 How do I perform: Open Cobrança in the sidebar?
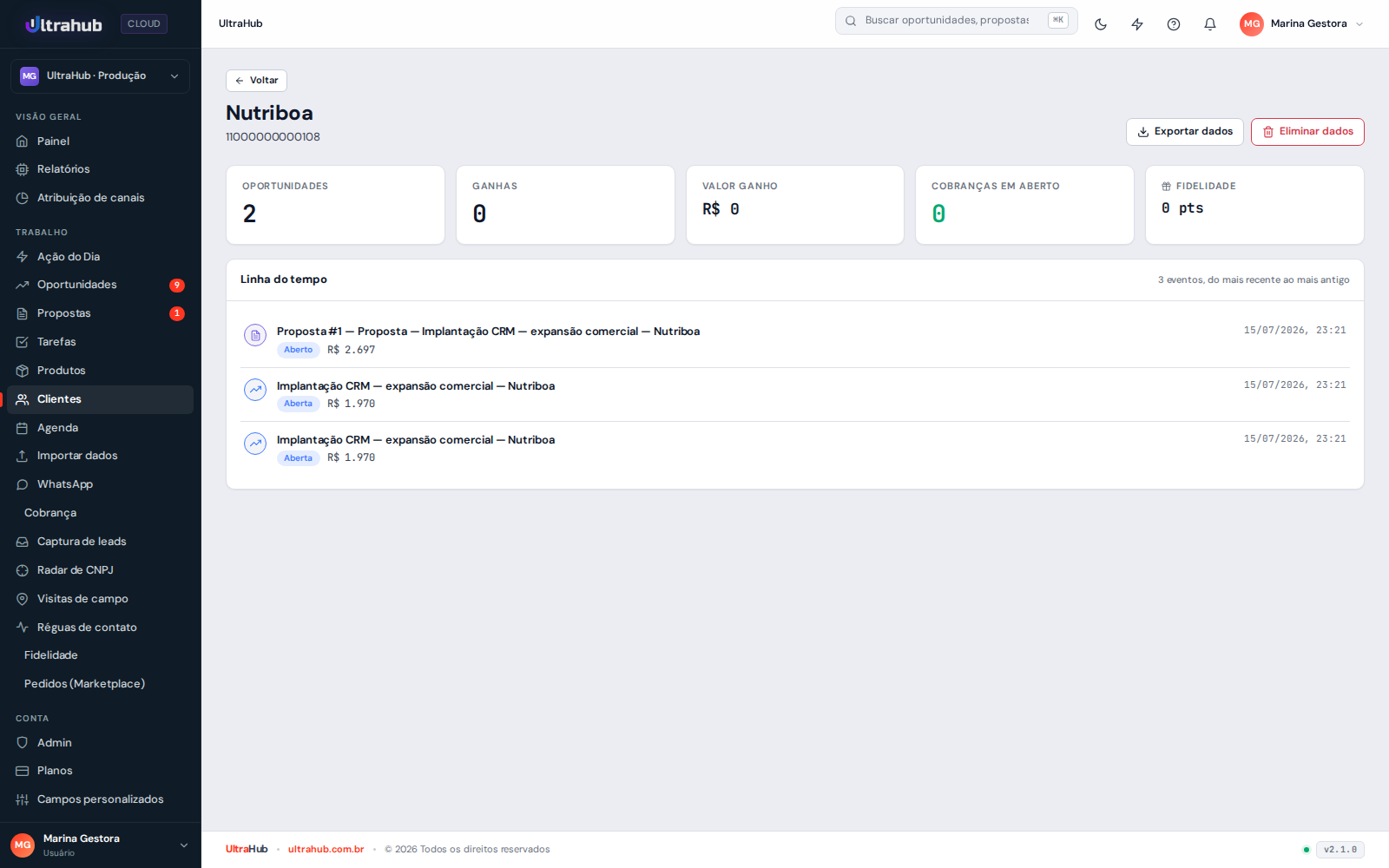[x=101, y=513]
